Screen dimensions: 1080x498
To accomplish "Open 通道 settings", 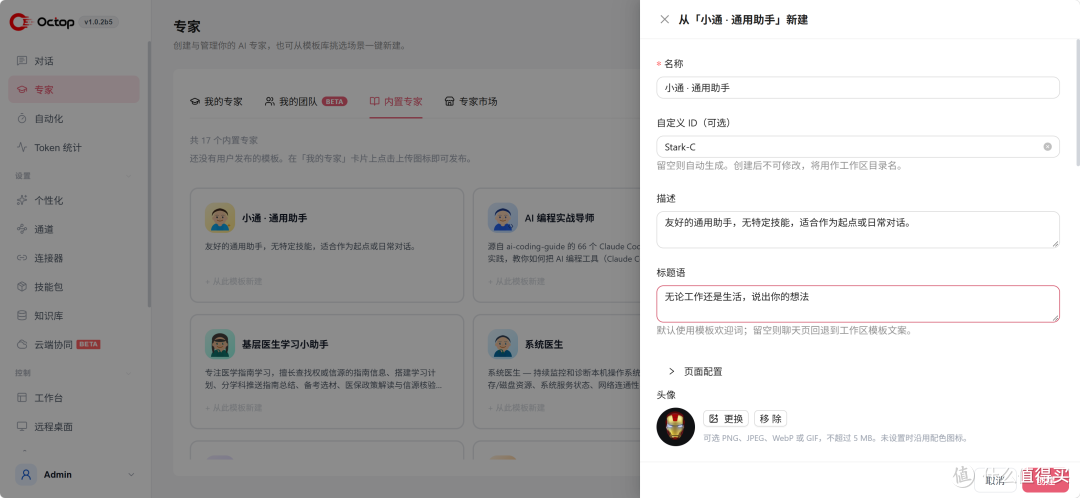I will (74, 229).
